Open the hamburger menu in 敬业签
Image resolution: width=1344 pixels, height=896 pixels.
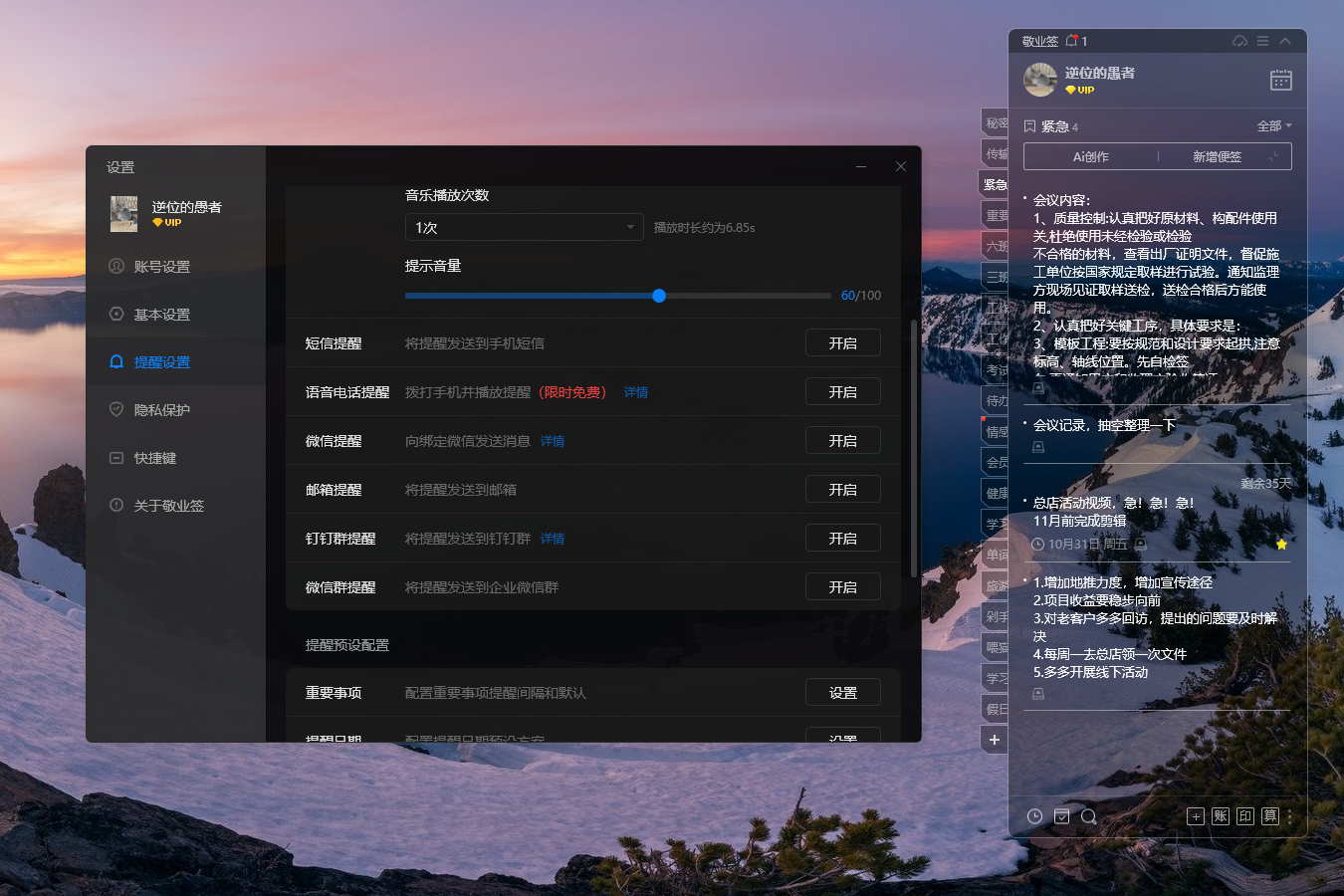(1262, 41)
